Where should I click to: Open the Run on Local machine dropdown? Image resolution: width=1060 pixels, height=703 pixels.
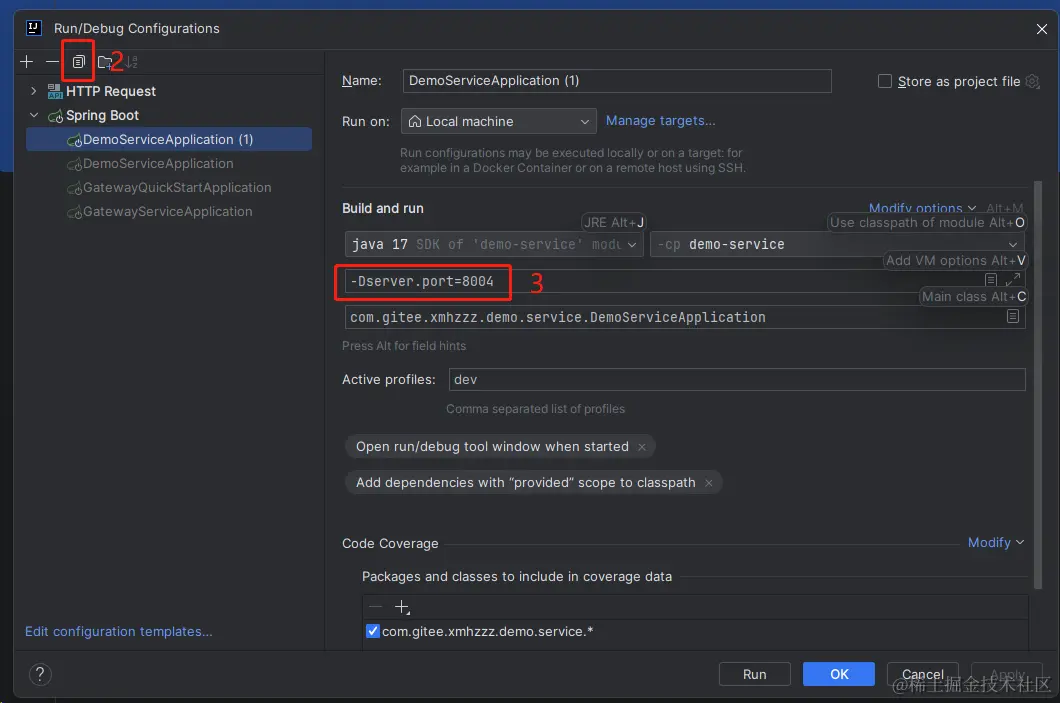499,122
